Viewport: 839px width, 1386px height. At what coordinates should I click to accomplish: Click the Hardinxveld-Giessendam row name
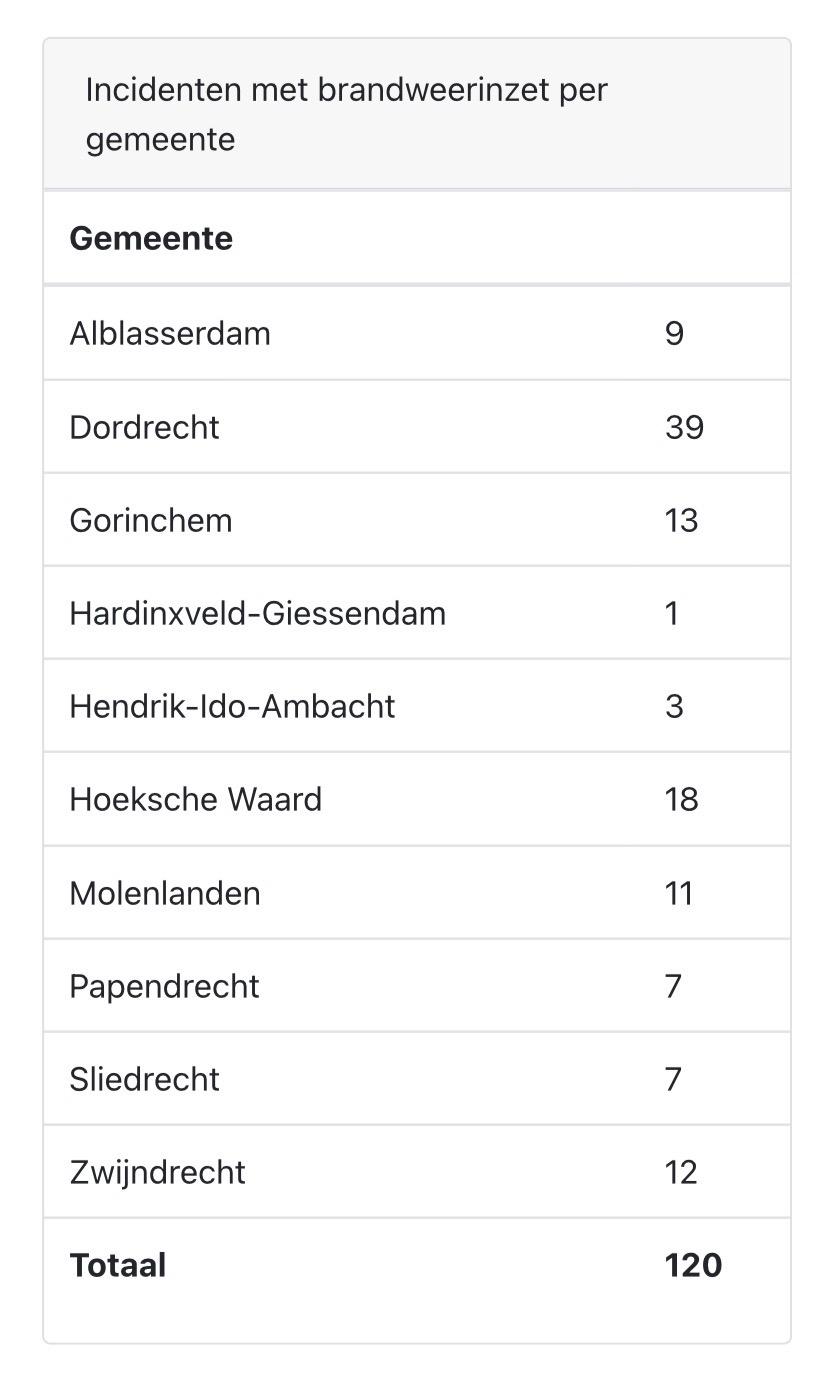pyautogui.click(x=257, y=613)
